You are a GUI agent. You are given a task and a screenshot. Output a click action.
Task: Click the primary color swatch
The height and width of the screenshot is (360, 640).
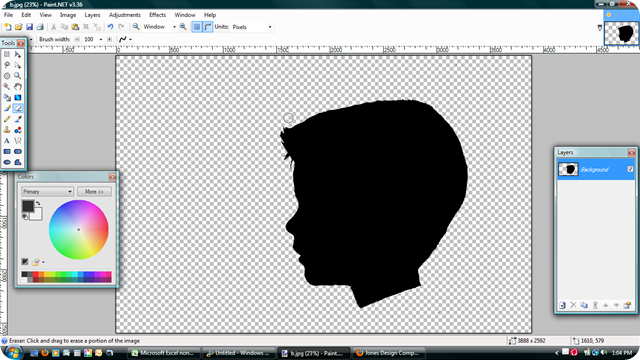28,206
